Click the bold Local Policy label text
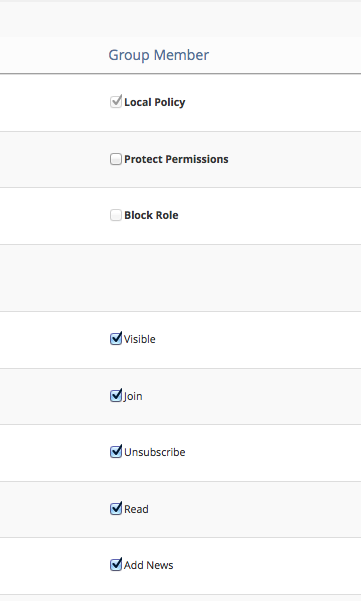Screen dimensions: 361x601 coord(154,102)
